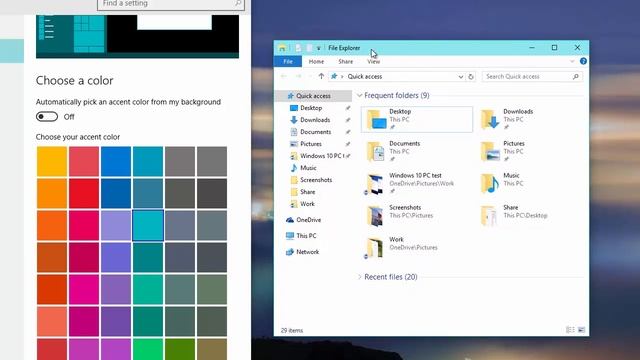Click the Search Quick access input field
Screen dimensions: 640x360
pos(532,77)
